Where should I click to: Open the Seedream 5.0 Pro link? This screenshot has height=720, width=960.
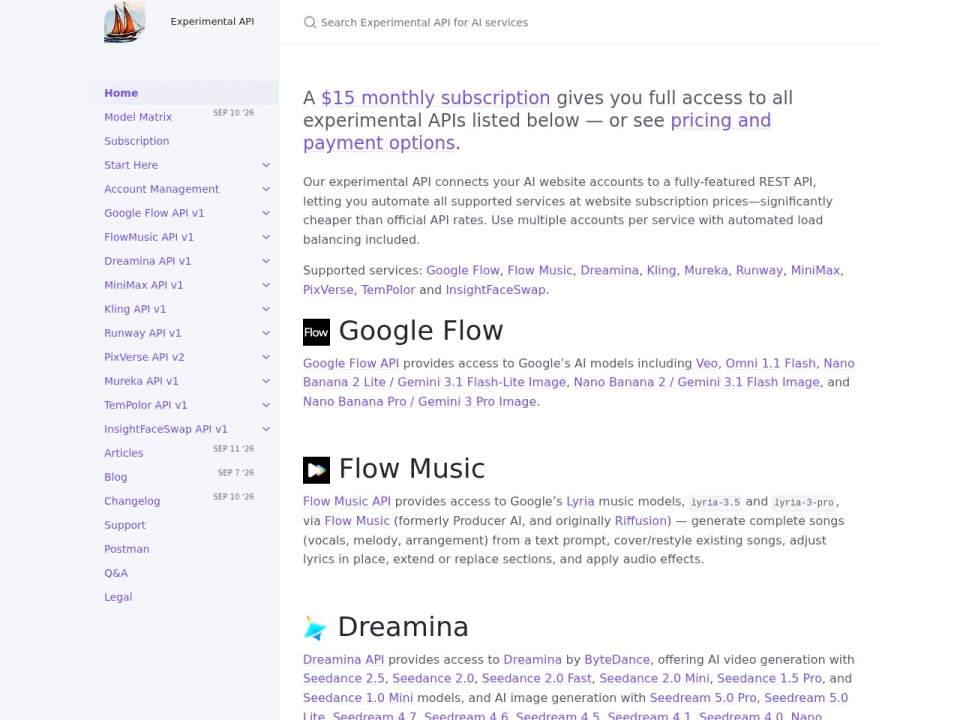703,698
